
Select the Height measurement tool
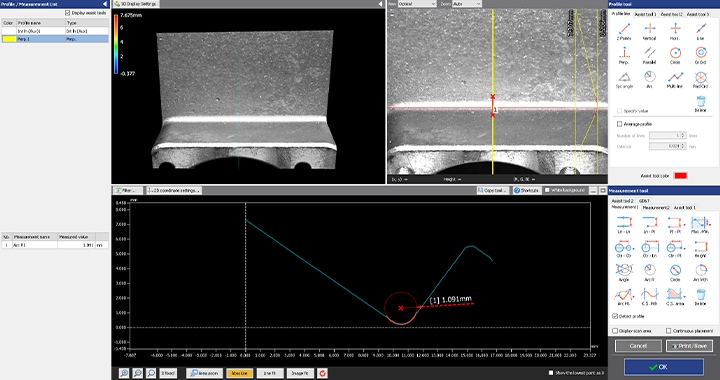coord(700,249)
